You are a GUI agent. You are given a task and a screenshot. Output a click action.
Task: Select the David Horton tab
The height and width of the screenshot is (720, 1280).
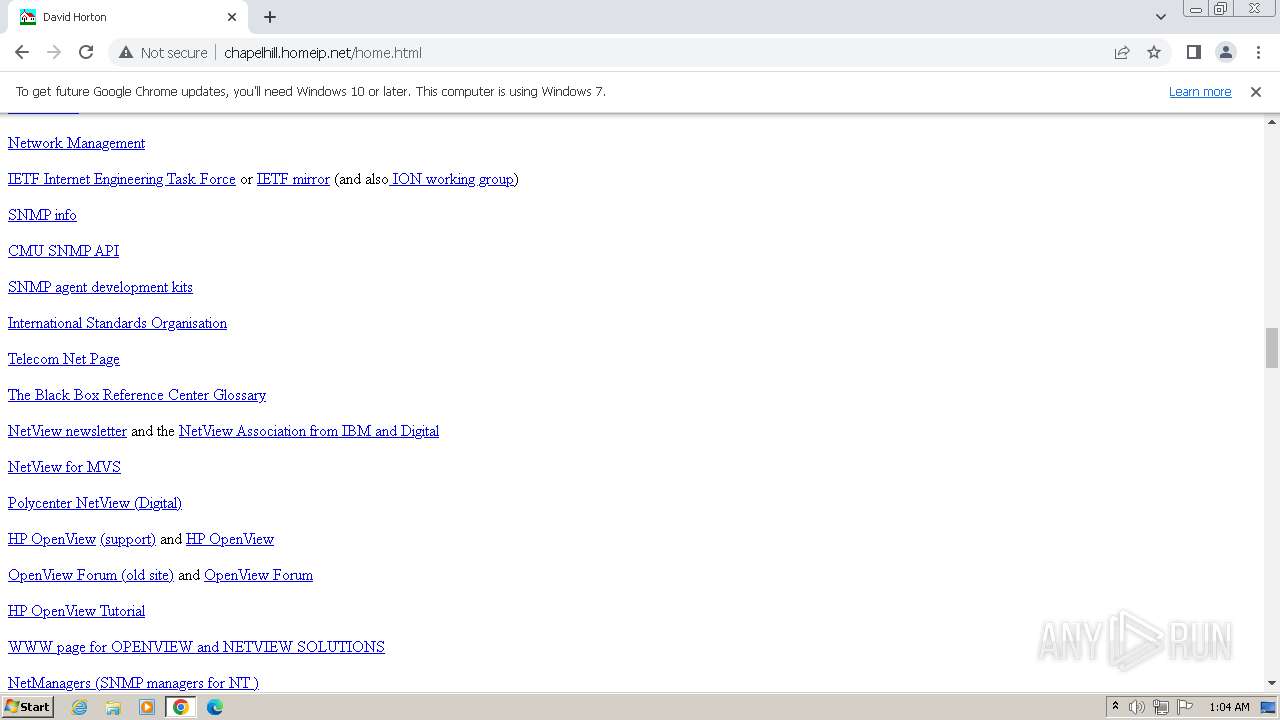coord(129,17)
